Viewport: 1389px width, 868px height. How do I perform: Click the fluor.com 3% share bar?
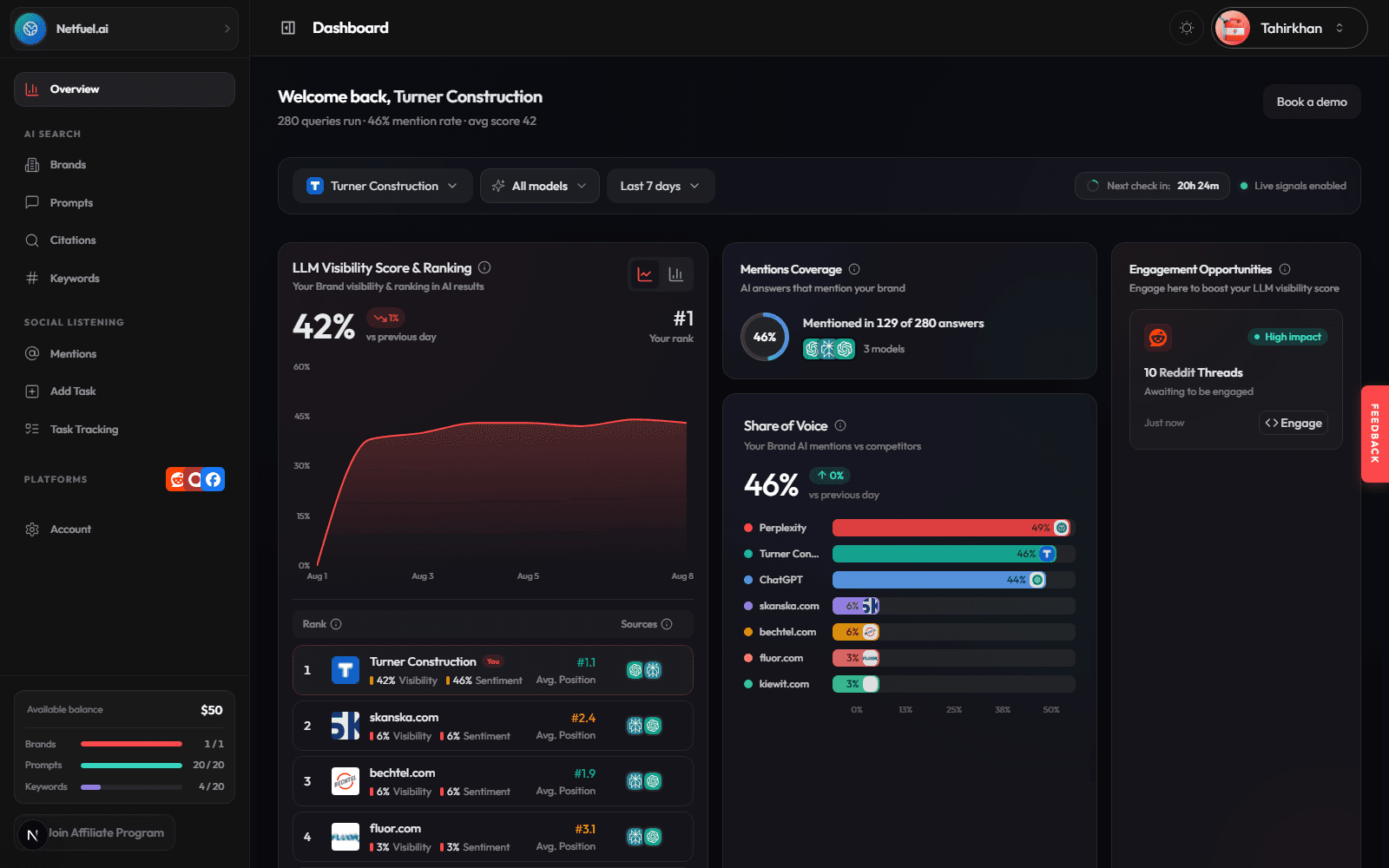pyautogui.click(x=856, y=658)
